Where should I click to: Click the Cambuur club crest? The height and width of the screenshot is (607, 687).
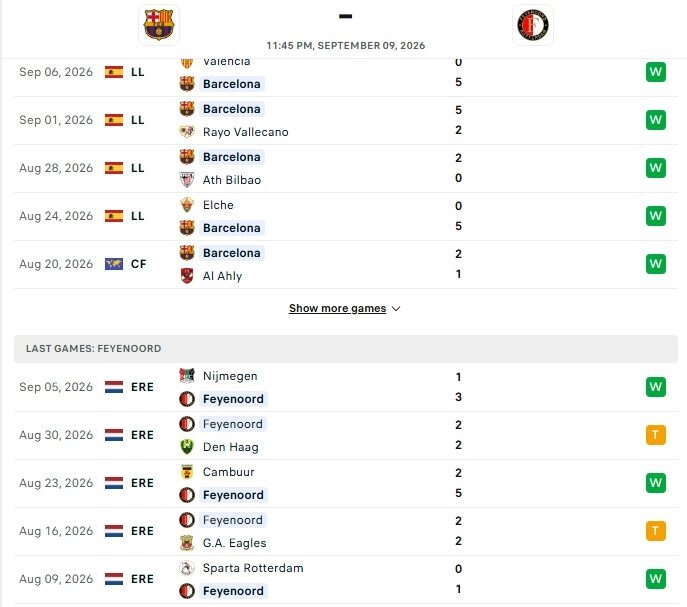pos(187,472)
